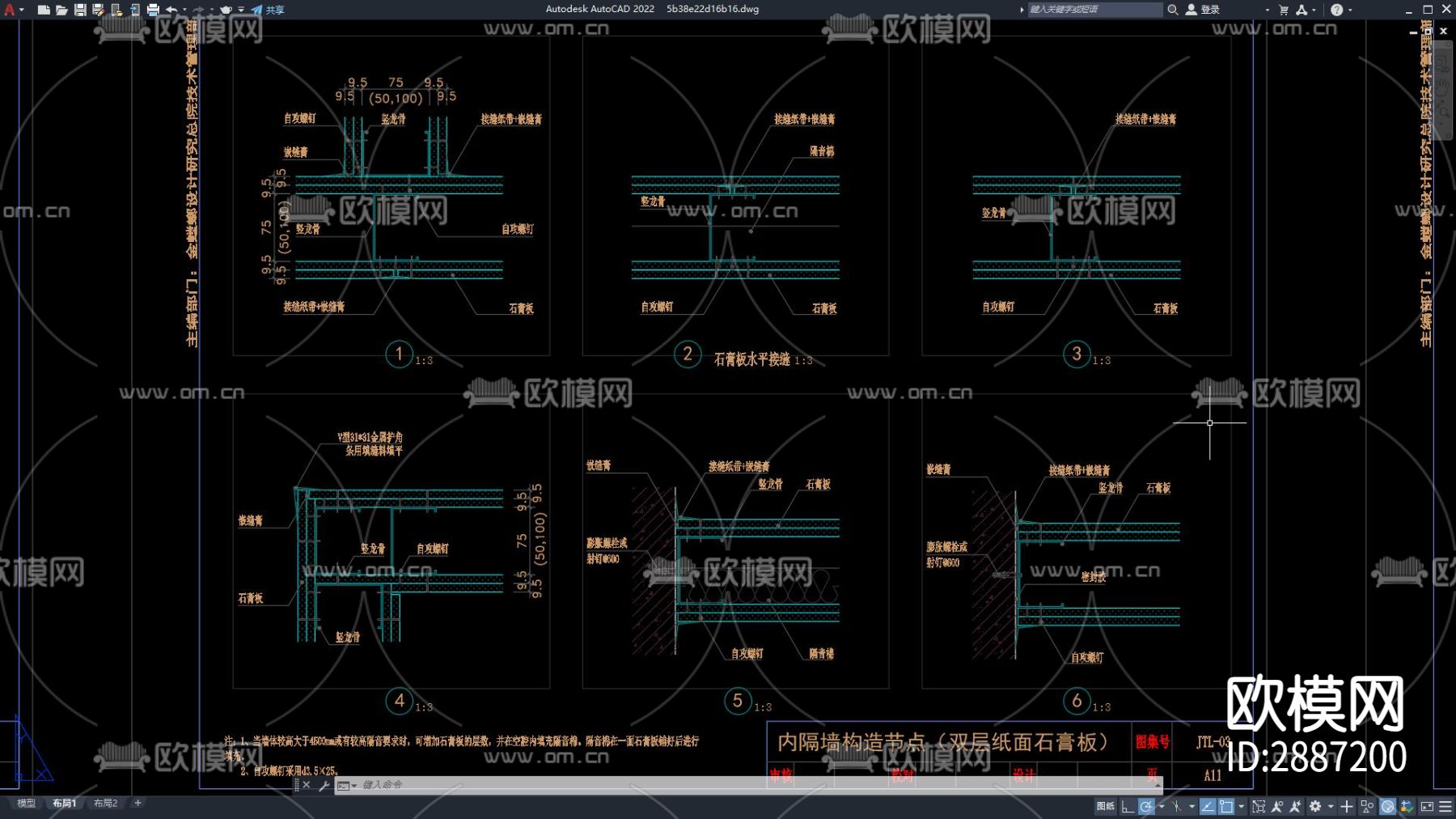Image resolution: width=1456 pixels, height=819 pixels.
Task: Click the Open file folder icon
Action: (61, 10)
